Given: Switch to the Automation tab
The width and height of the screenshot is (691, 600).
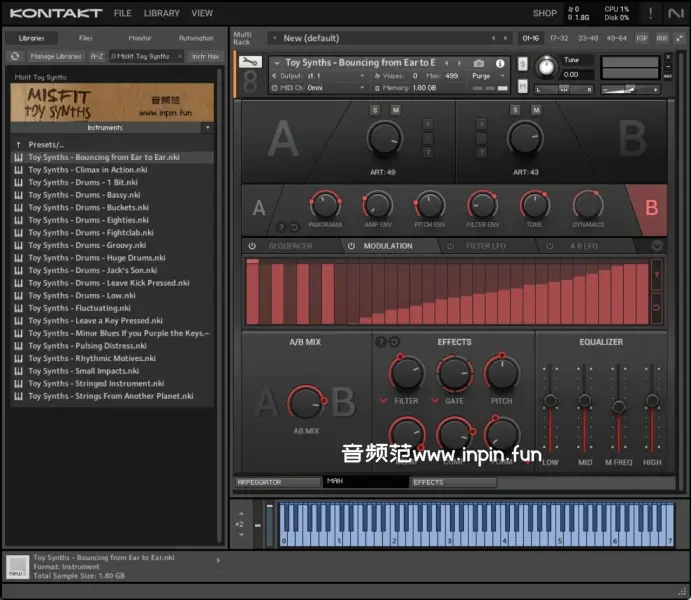Looking at the screenshot, I should [x=196, y=38].
